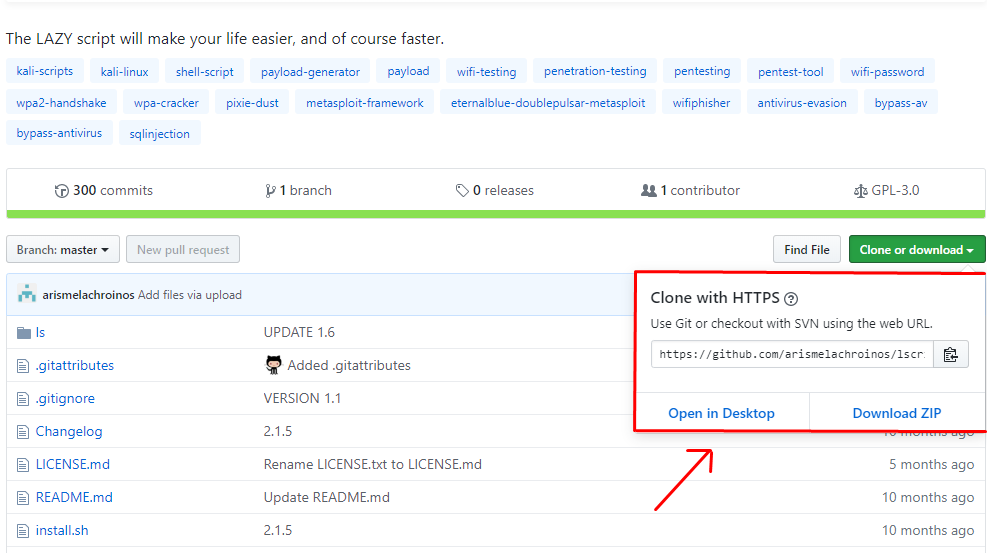Open the bypass-av topic tag
The width and height of the screenshot is (987, 553).
[901, 103]
